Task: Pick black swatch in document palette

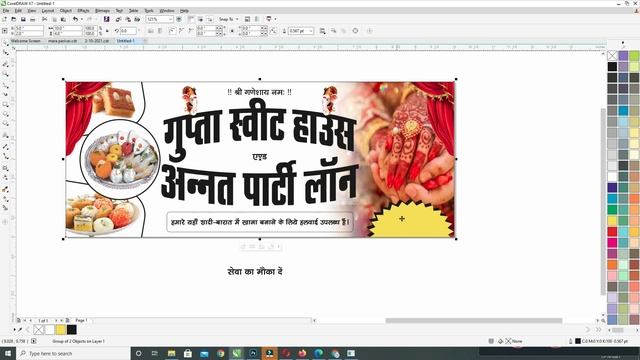Action: [71, 329]
